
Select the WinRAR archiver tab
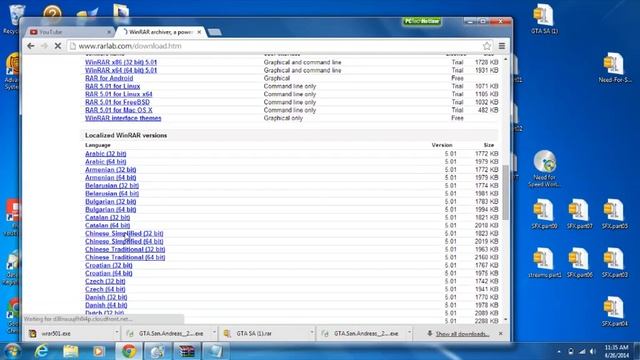click(x=161, y=32)
